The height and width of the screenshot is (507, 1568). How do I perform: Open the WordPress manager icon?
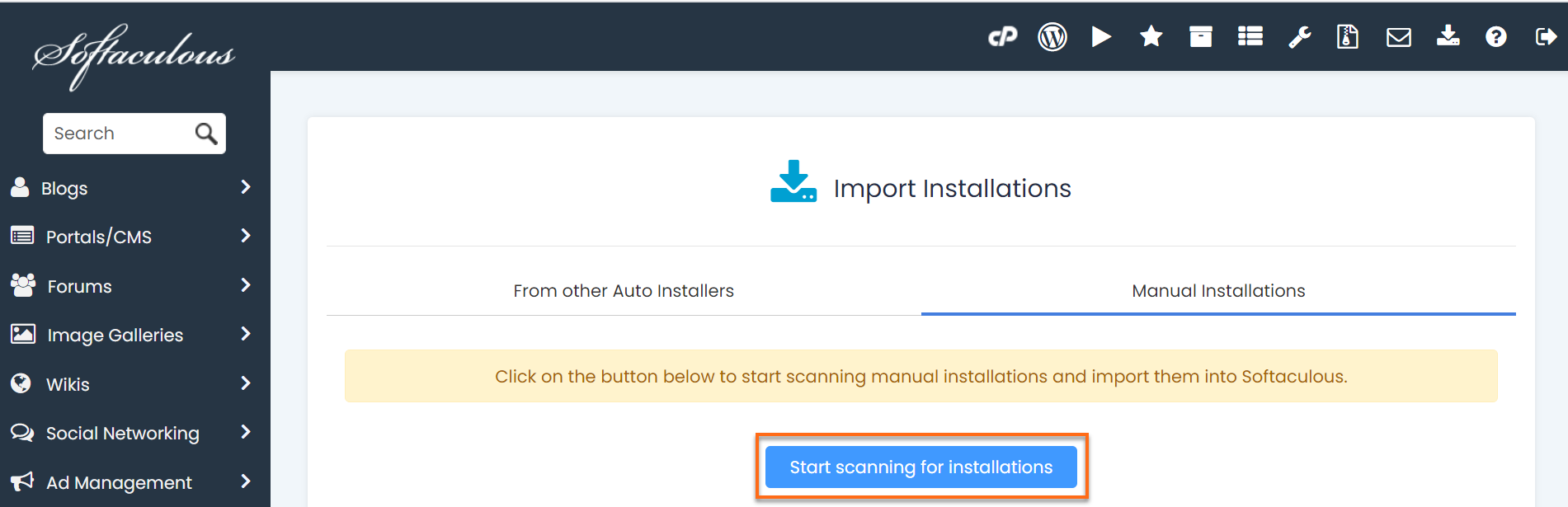(1052, 37)
